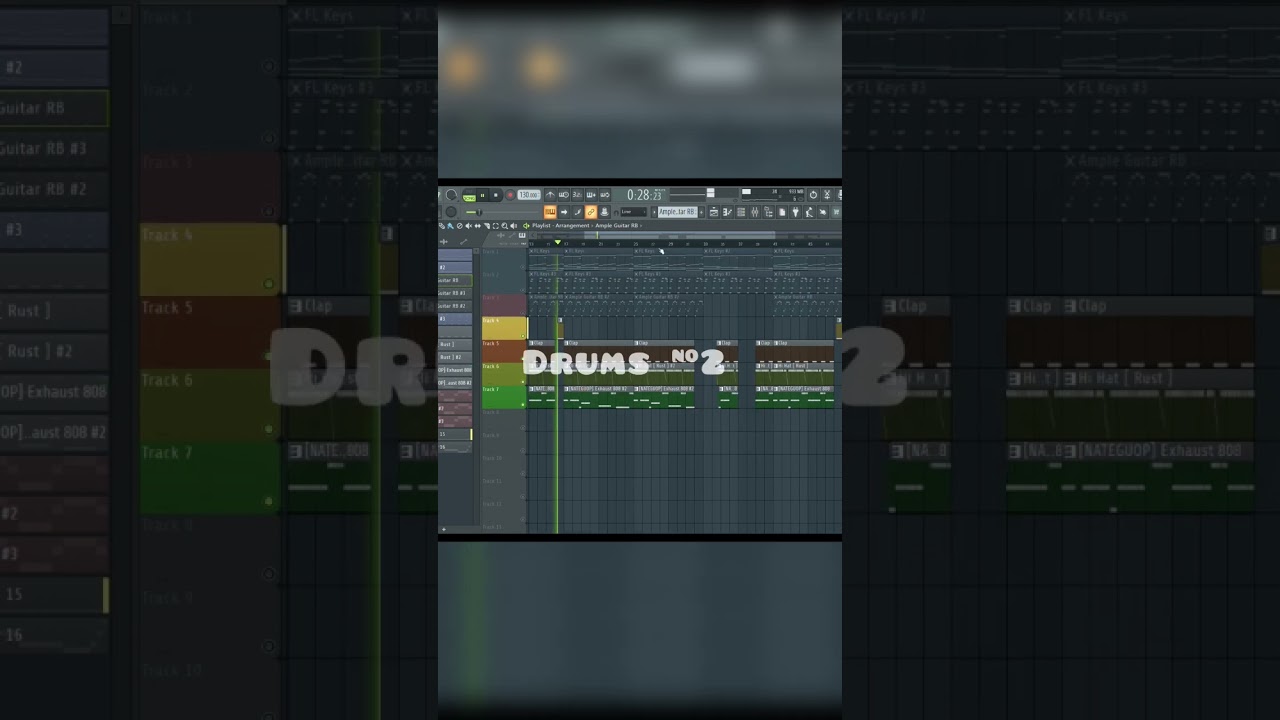Open the Piano roll window icon
Viewport: 1280px width, 720px height.
pyautogui.click(x=727, y=212)
